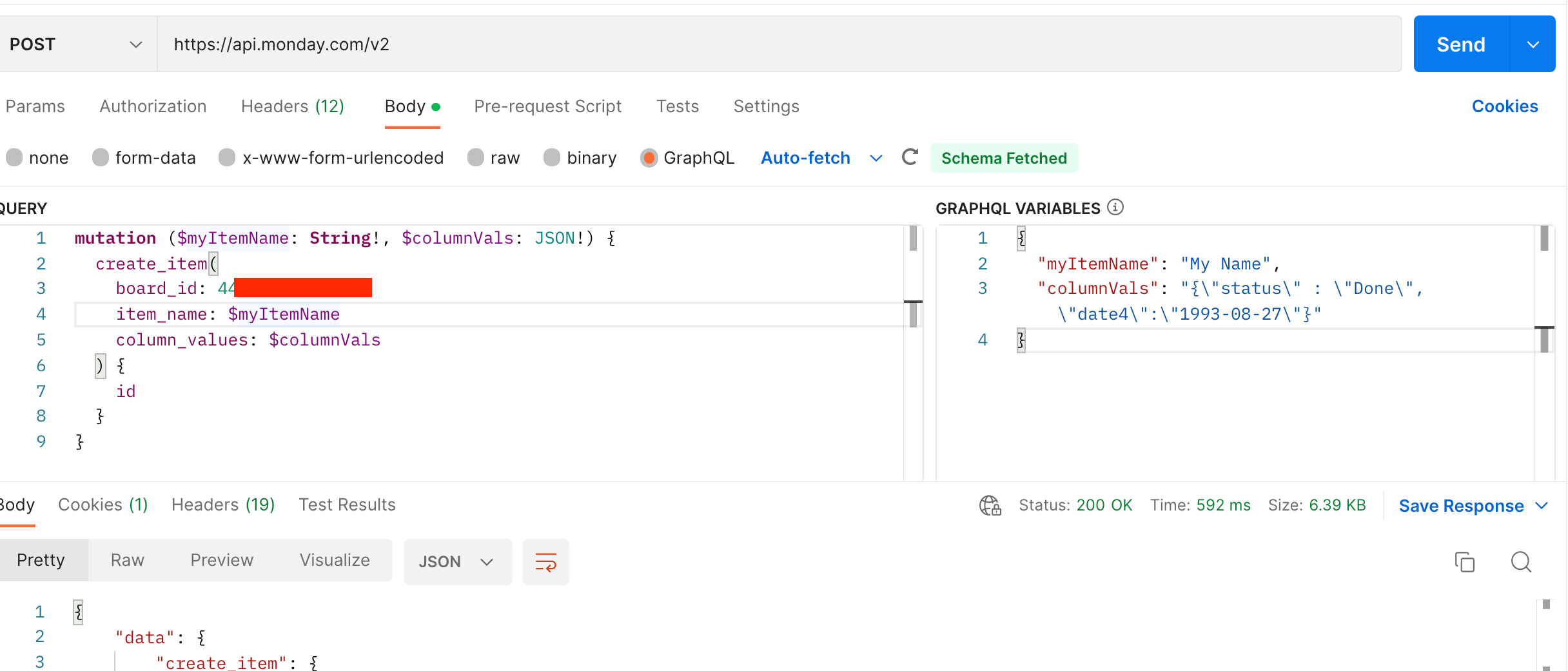This screenshot has width=1568, height=671.
Task: Switch response view to Raw
Action: [128, 560]
